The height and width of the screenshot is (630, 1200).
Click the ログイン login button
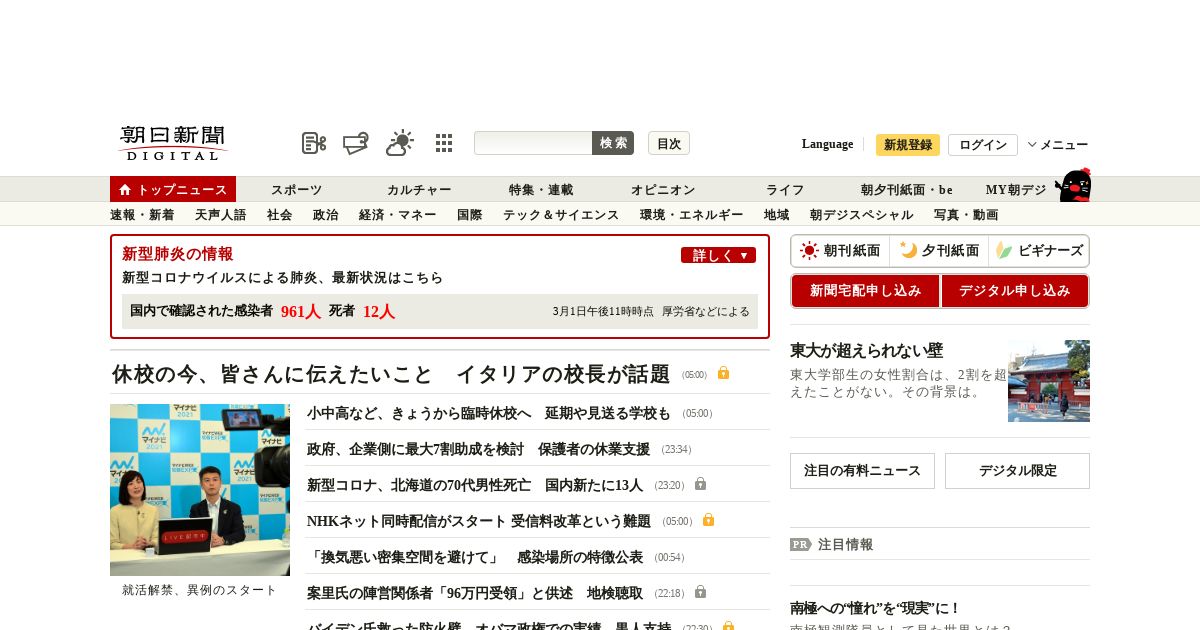[x=983, y=145]
